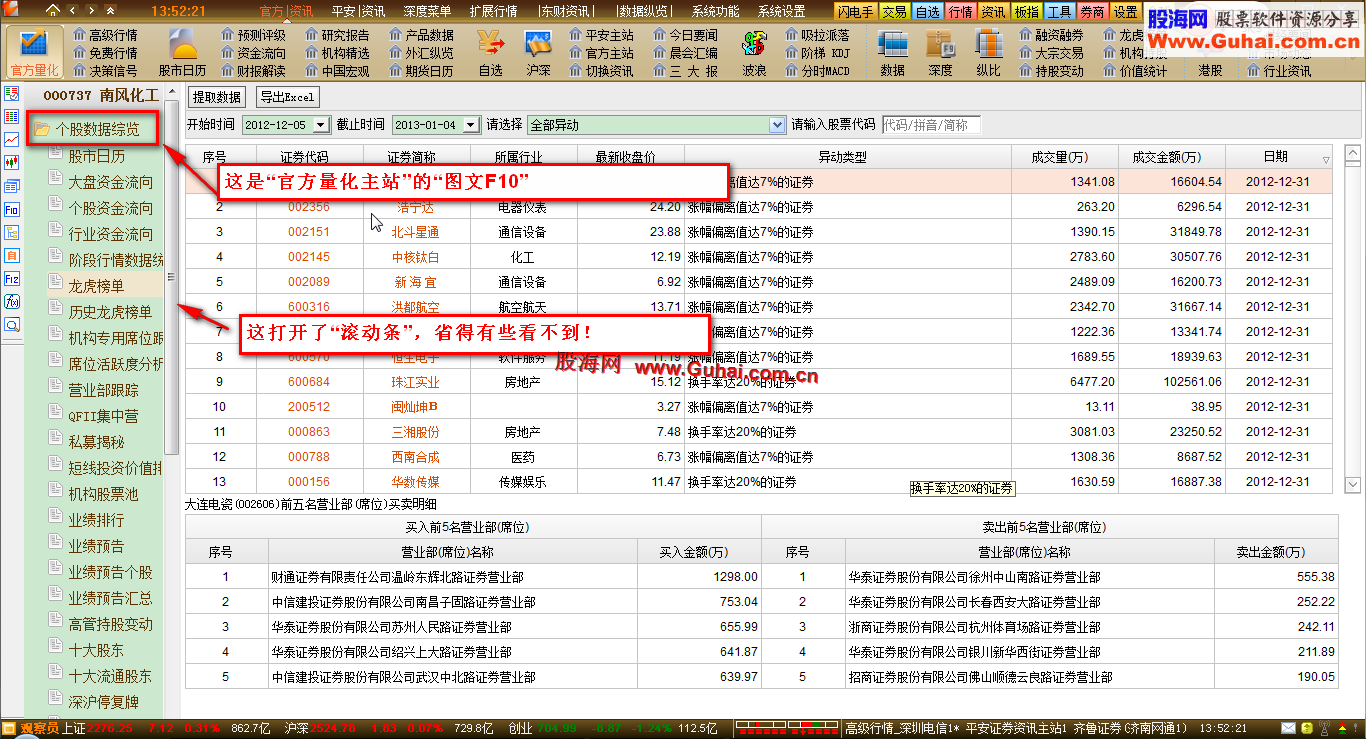
Task: Select 营业部跟踪 in tree
Action: click(x=103, y=389)
